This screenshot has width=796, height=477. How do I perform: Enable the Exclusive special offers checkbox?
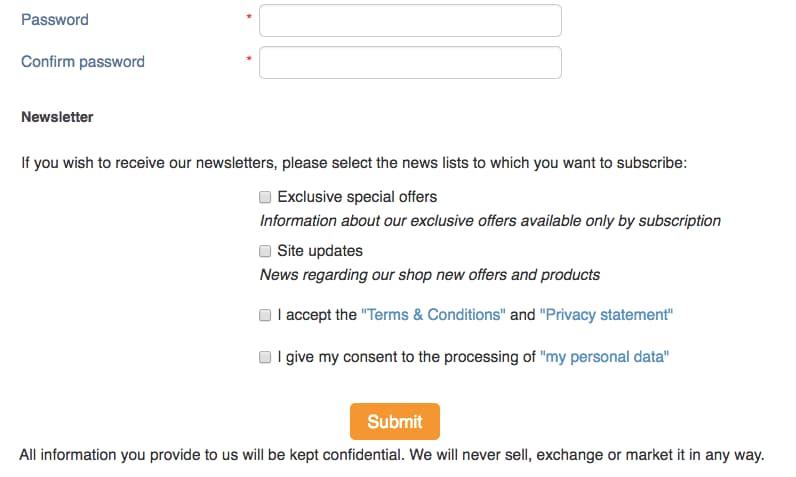coord(266,197)
